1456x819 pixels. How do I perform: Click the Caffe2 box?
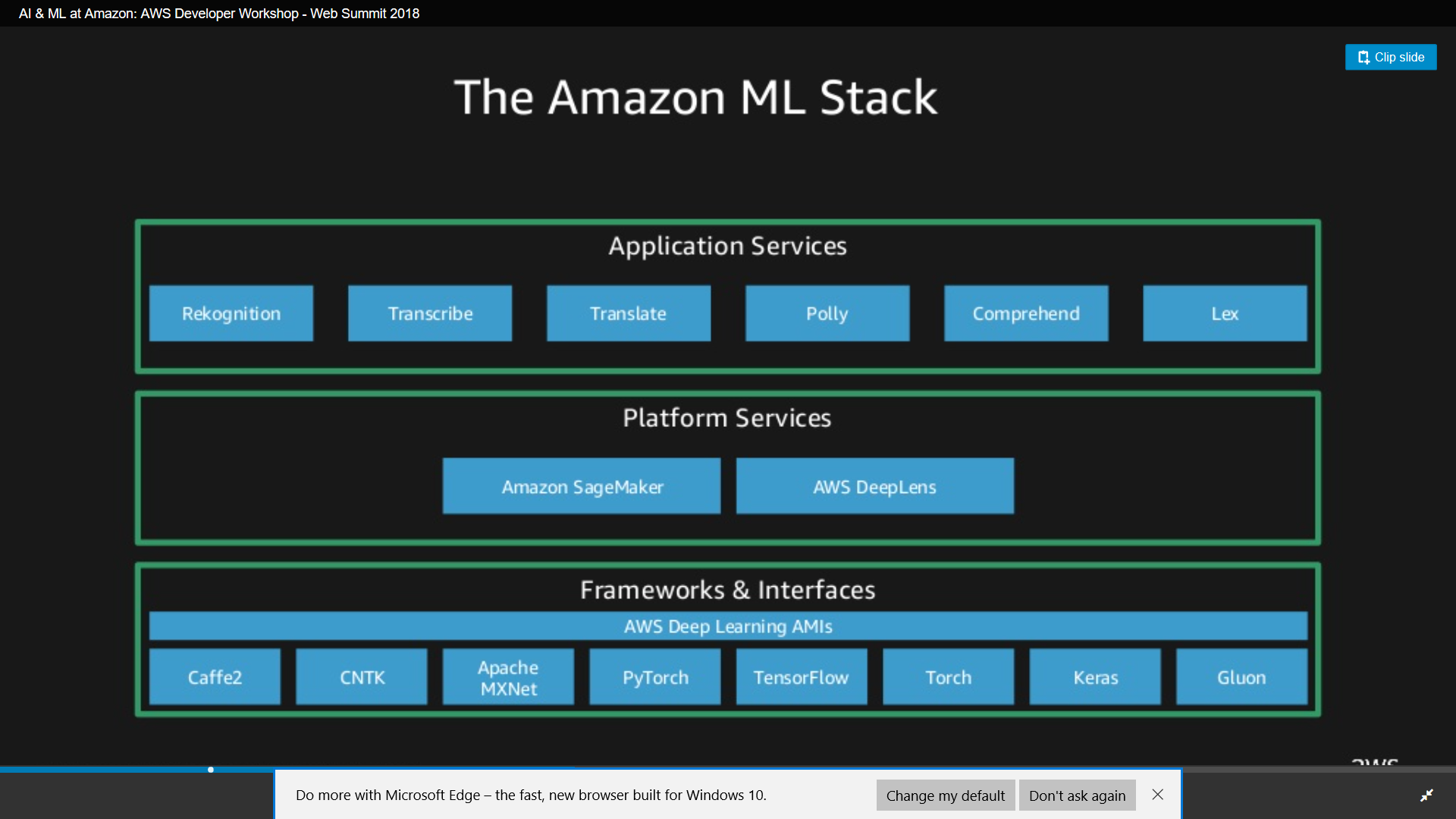[x=215, y=677]
